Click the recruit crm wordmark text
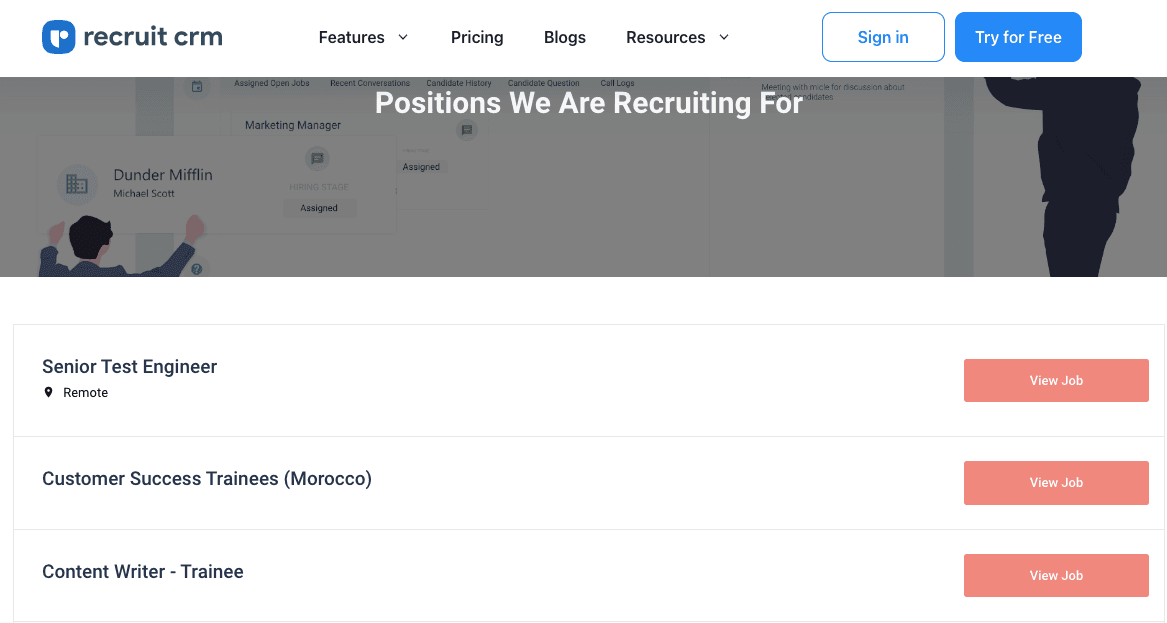Image resolution: width=1167 pixels, height=623 pixels. click(153, 37)
